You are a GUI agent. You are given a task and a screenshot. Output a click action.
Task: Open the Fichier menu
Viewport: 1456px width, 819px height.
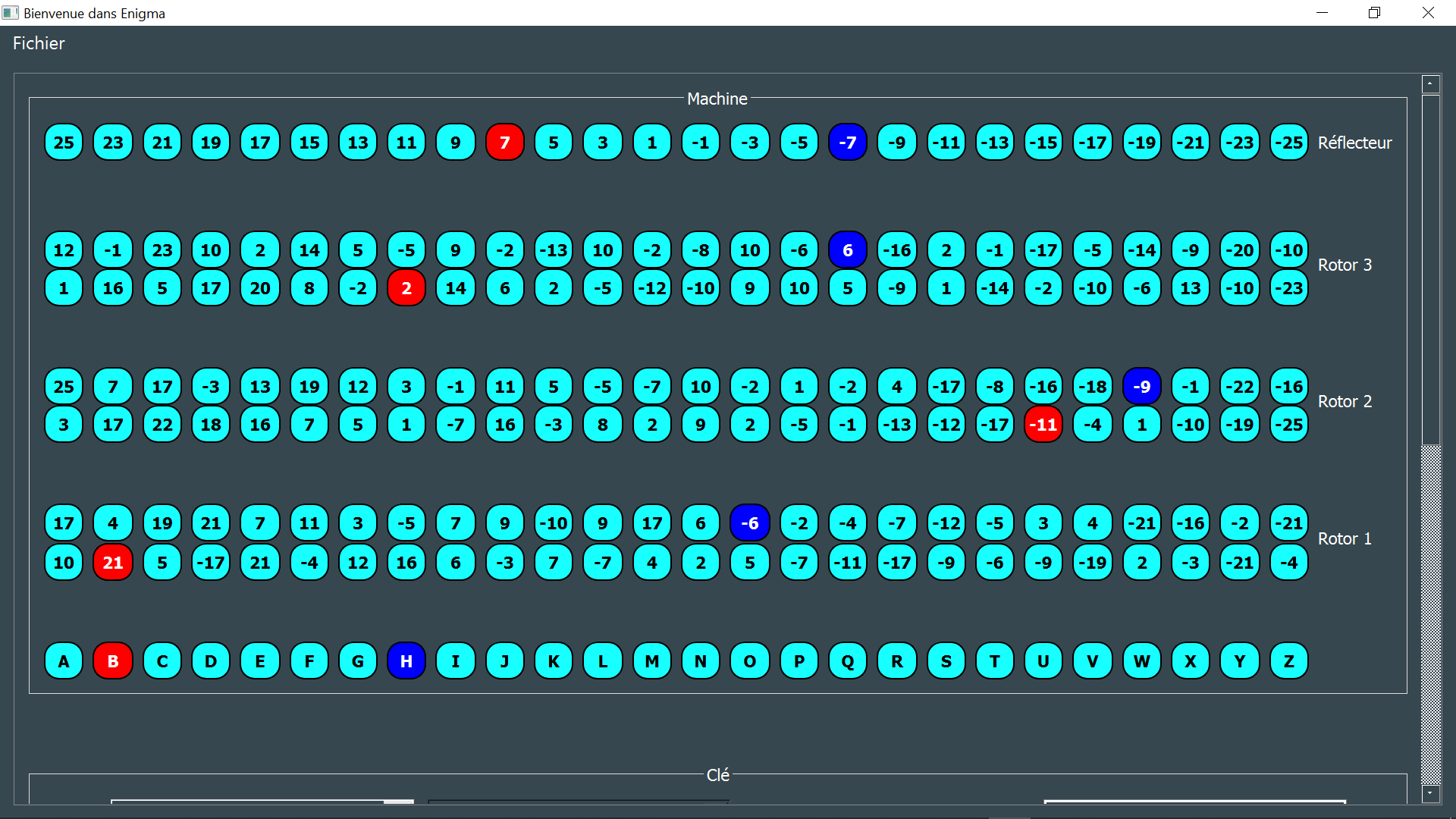tap(38, 43)
